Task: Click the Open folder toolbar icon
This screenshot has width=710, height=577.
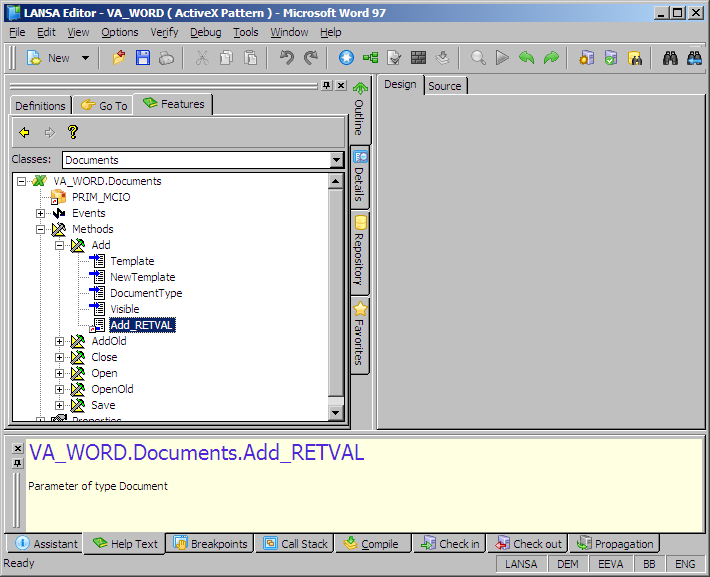Action: coord(120,58)
